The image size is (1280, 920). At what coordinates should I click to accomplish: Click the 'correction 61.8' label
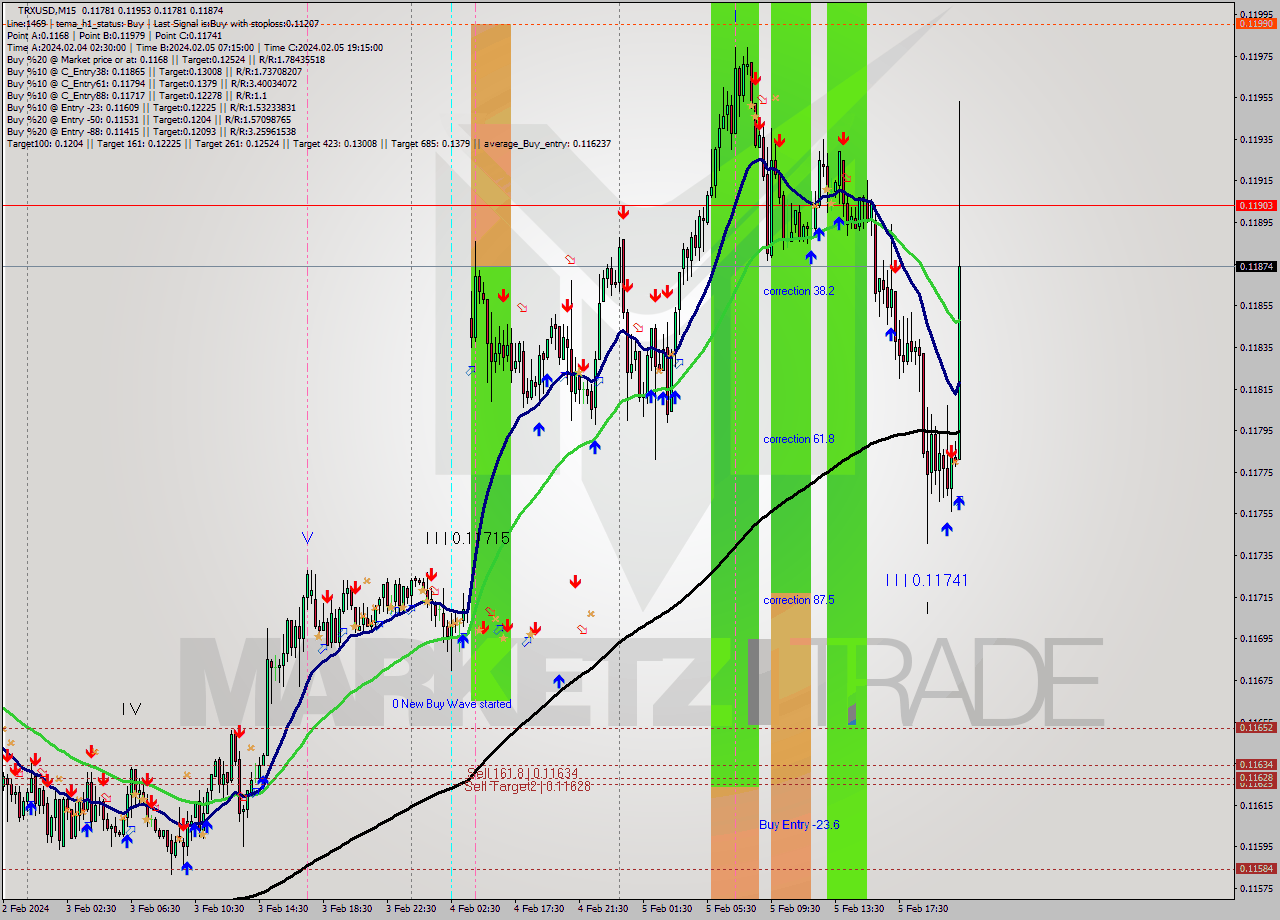click(798, 439)
